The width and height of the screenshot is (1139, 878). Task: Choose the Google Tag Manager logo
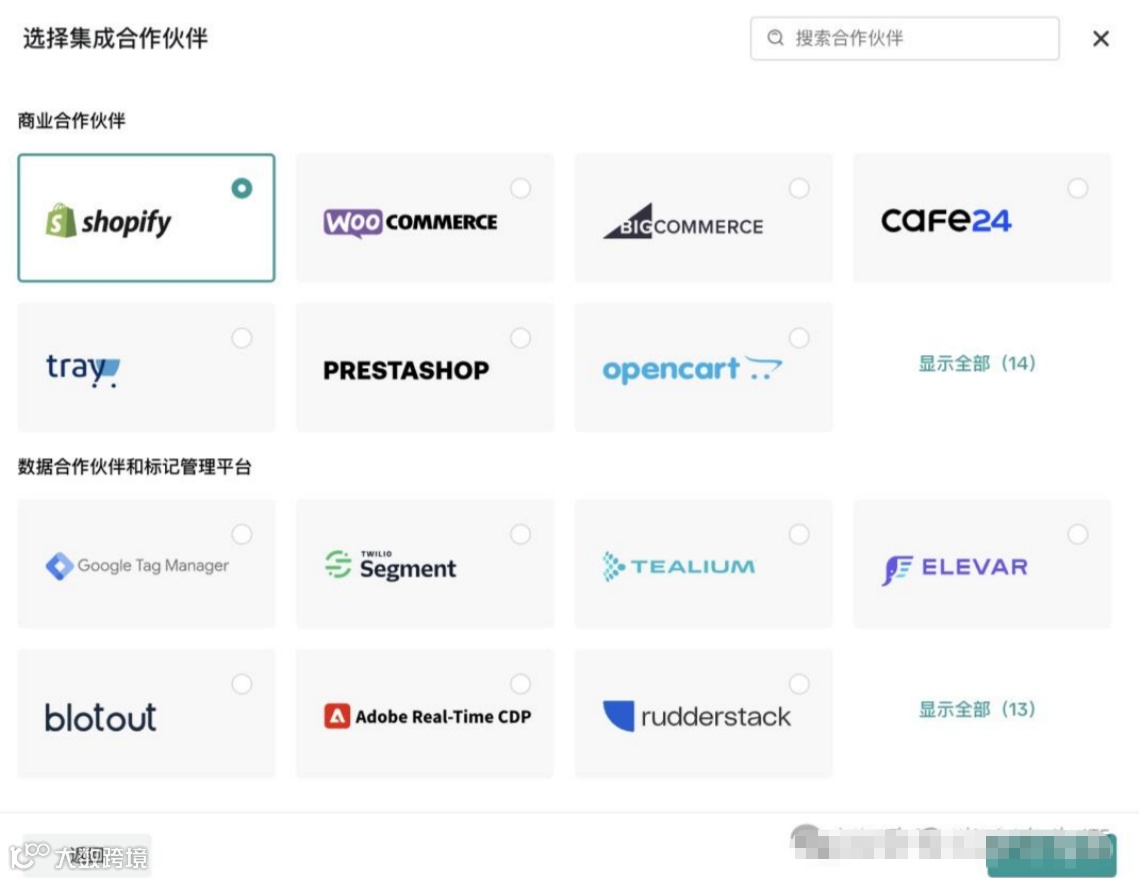pos(137,565)
